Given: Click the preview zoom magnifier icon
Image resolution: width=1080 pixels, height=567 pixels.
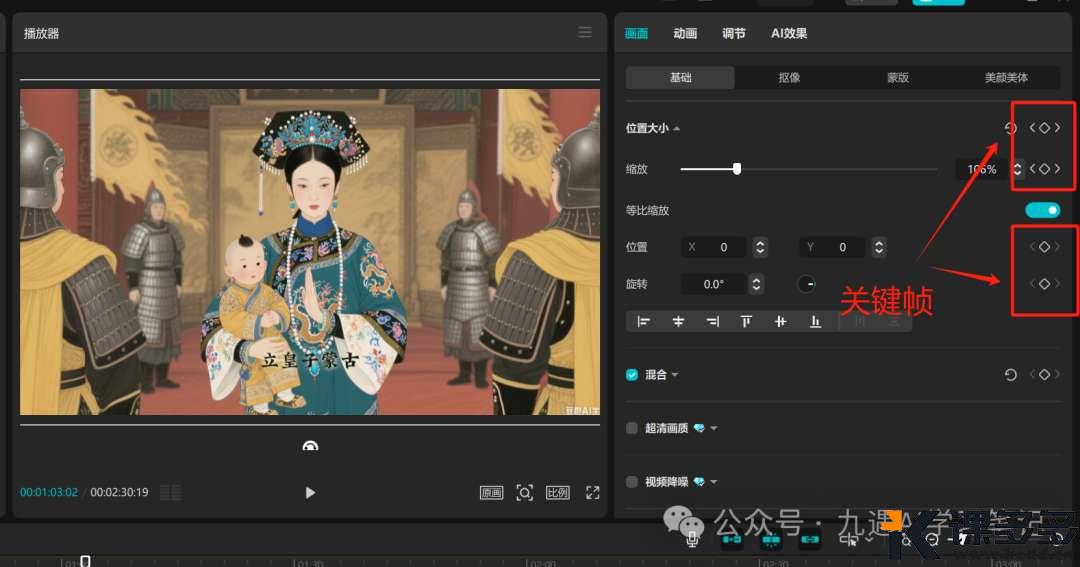Looking at the screenshot, I should (525, 493).
